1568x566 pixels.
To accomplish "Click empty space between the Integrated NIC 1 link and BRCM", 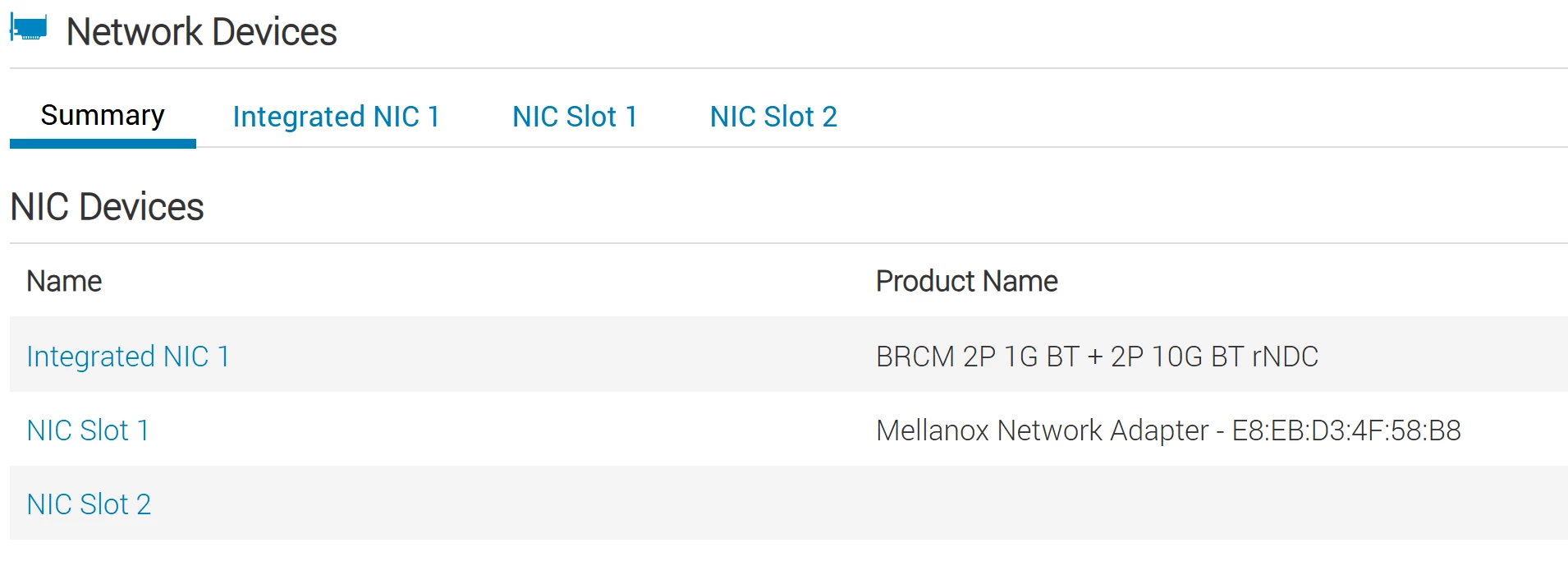I will 550,357.
